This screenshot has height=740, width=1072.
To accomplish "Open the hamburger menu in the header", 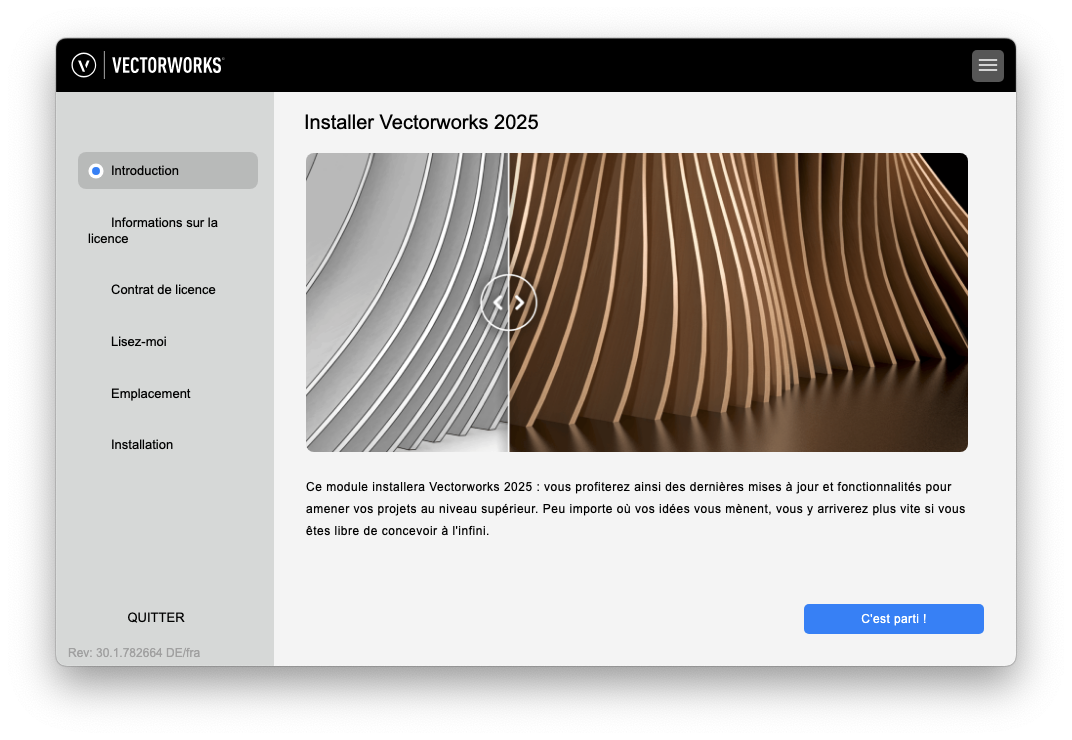I will pyautogui.click(x=987, y=66).
